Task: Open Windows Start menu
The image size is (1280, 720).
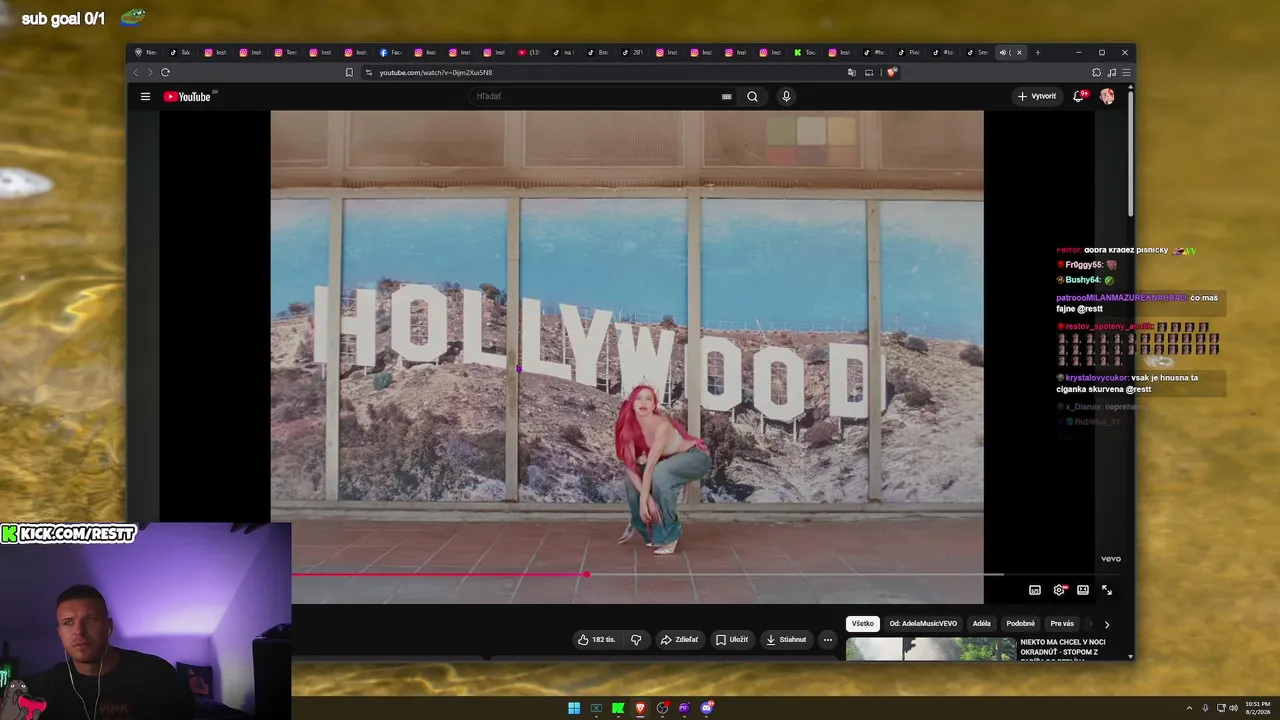Action: pos(574,708)
